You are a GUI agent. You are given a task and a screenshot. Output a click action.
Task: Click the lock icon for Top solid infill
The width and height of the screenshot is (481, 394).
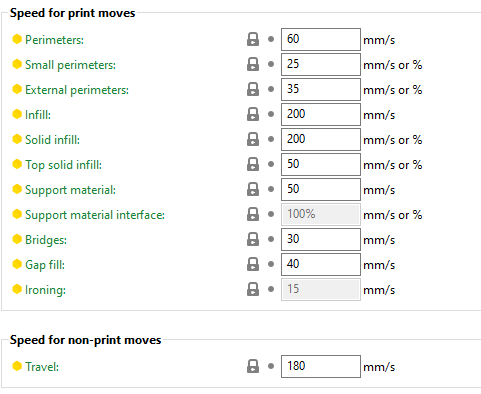point(253,164)
